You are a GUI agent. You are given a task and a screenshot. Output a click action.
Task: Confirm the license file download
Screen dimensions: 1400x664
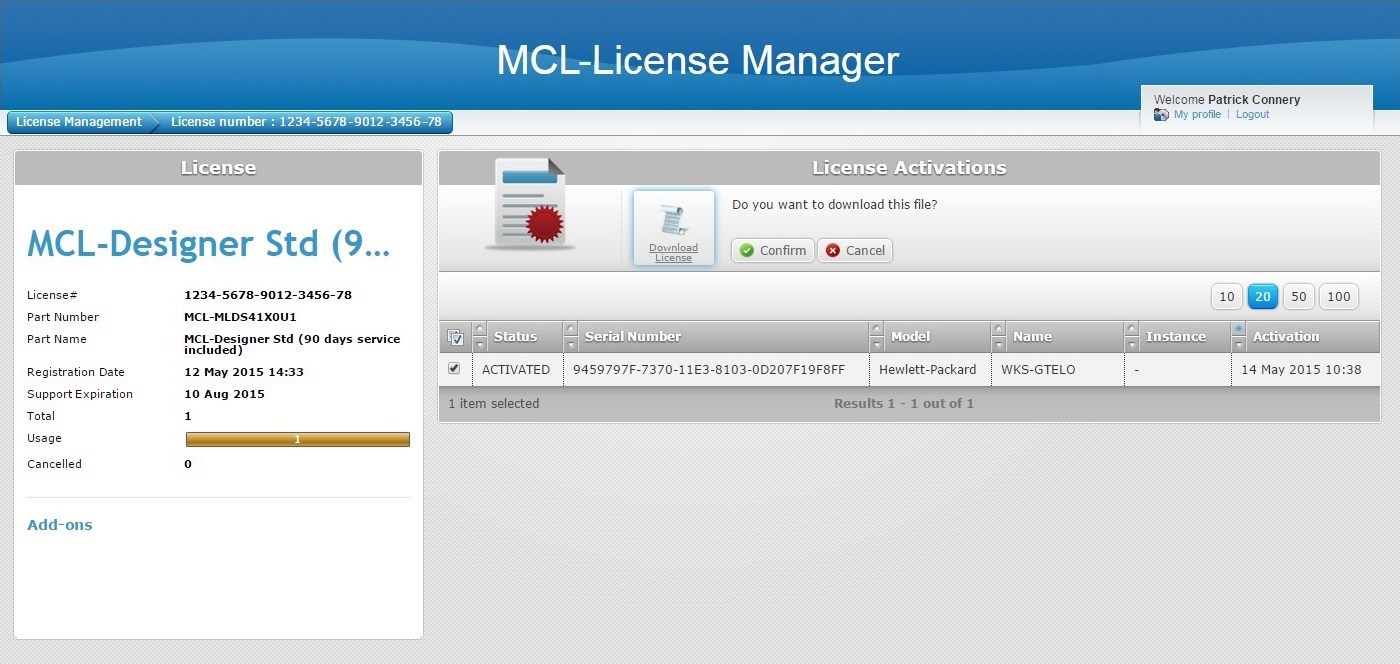point(773,251)
